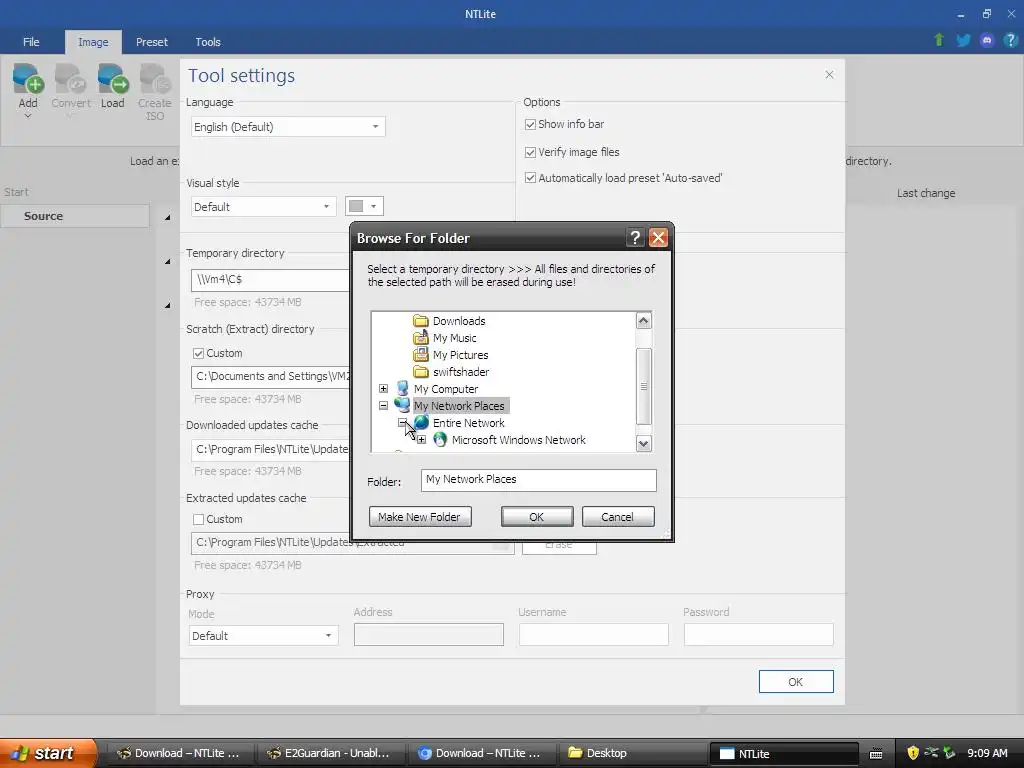Image resolution: width=1024 pixels, height=768 pixels.
Task: Click OK in Browse For Folder dialog
Action: (537, 517)
